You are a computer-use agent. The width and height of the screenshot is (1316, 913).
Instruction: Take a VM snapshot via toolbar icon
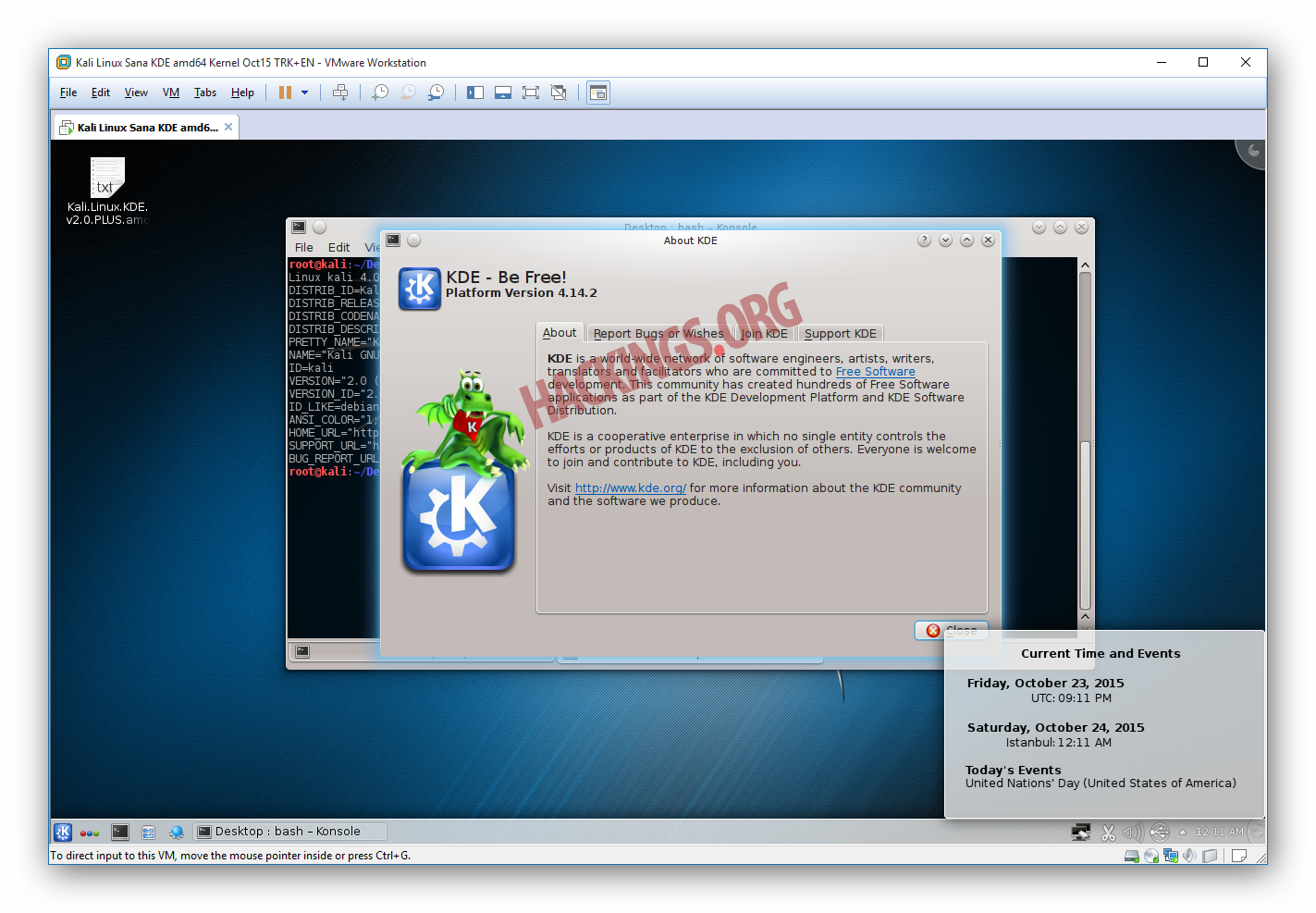point(380,93)
